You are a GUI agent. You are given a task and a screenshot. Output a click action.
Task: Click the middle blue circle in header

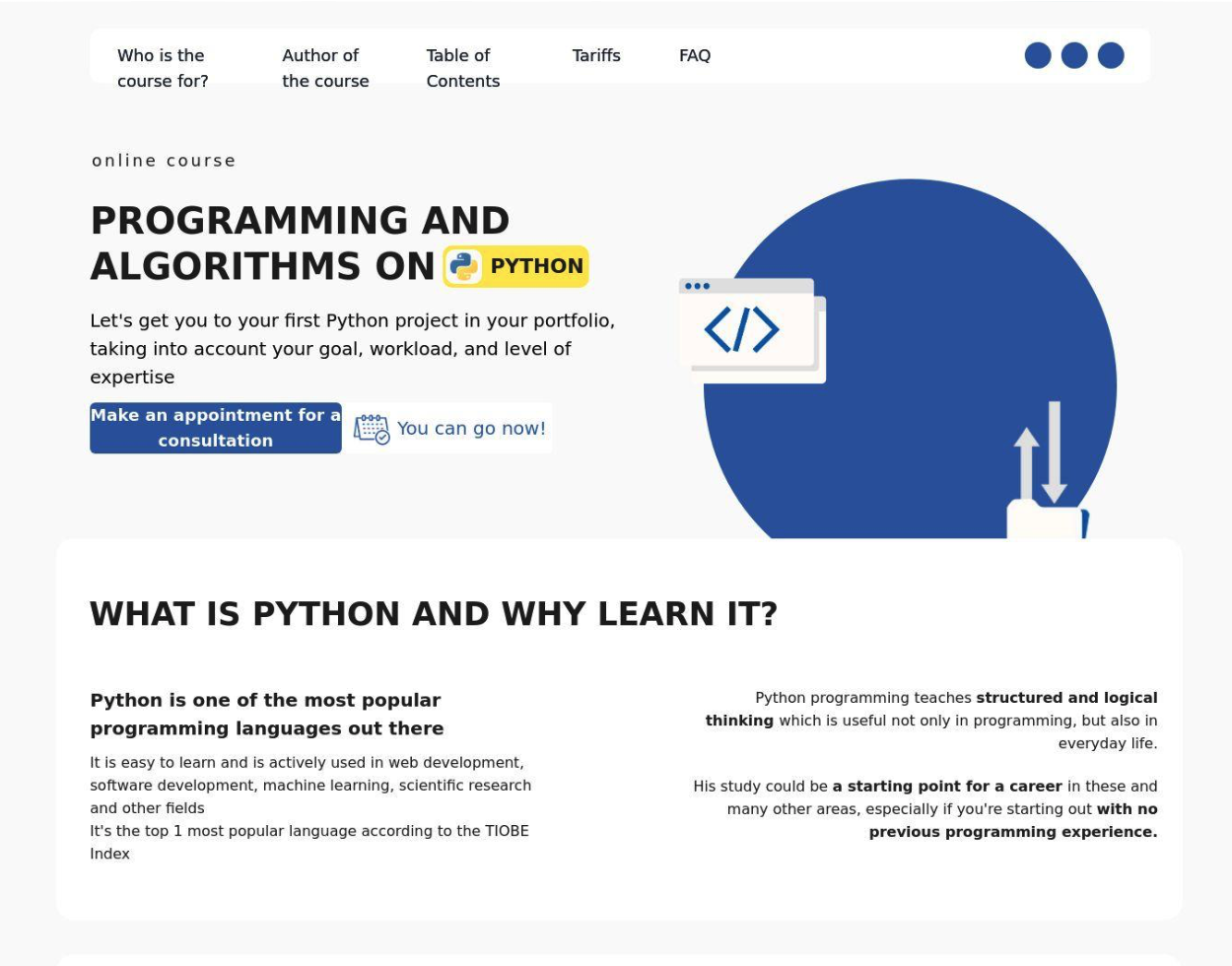point(1074,55)
